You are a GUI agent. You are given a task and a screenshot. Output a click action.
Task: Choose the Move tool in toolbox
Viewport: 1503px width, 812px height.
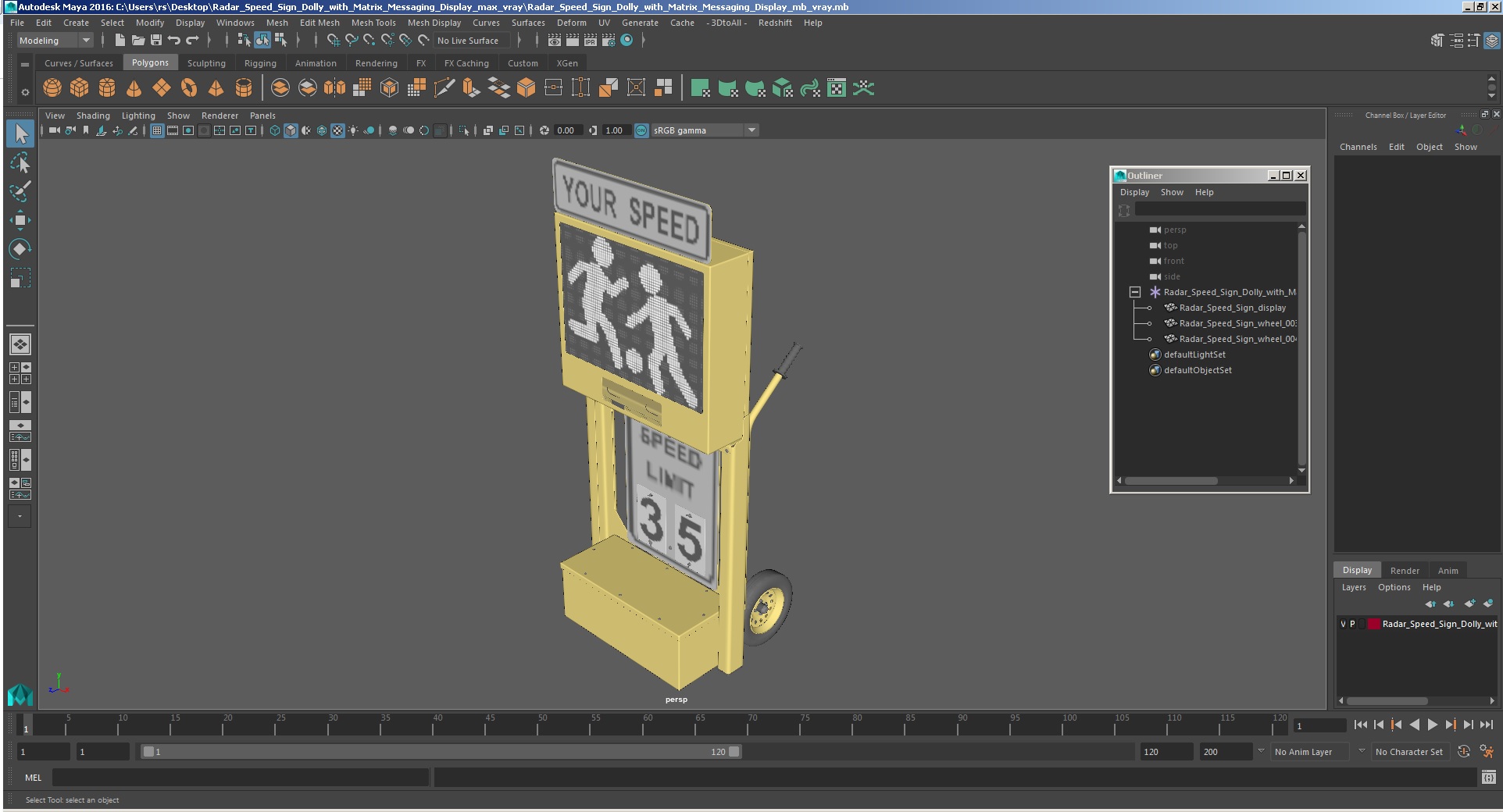pyautogui.click(x=20, y=220)
